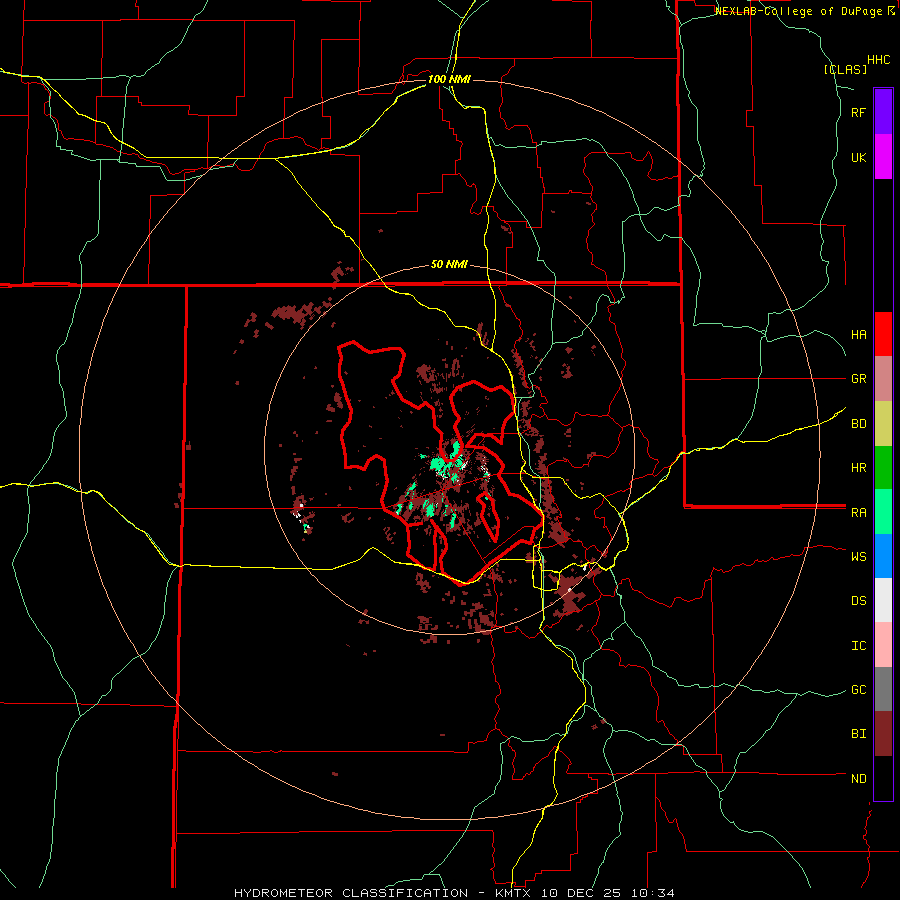Click the RA legend label
The height and width of the screenshot is (900, 900).
[x=858, y=513]
